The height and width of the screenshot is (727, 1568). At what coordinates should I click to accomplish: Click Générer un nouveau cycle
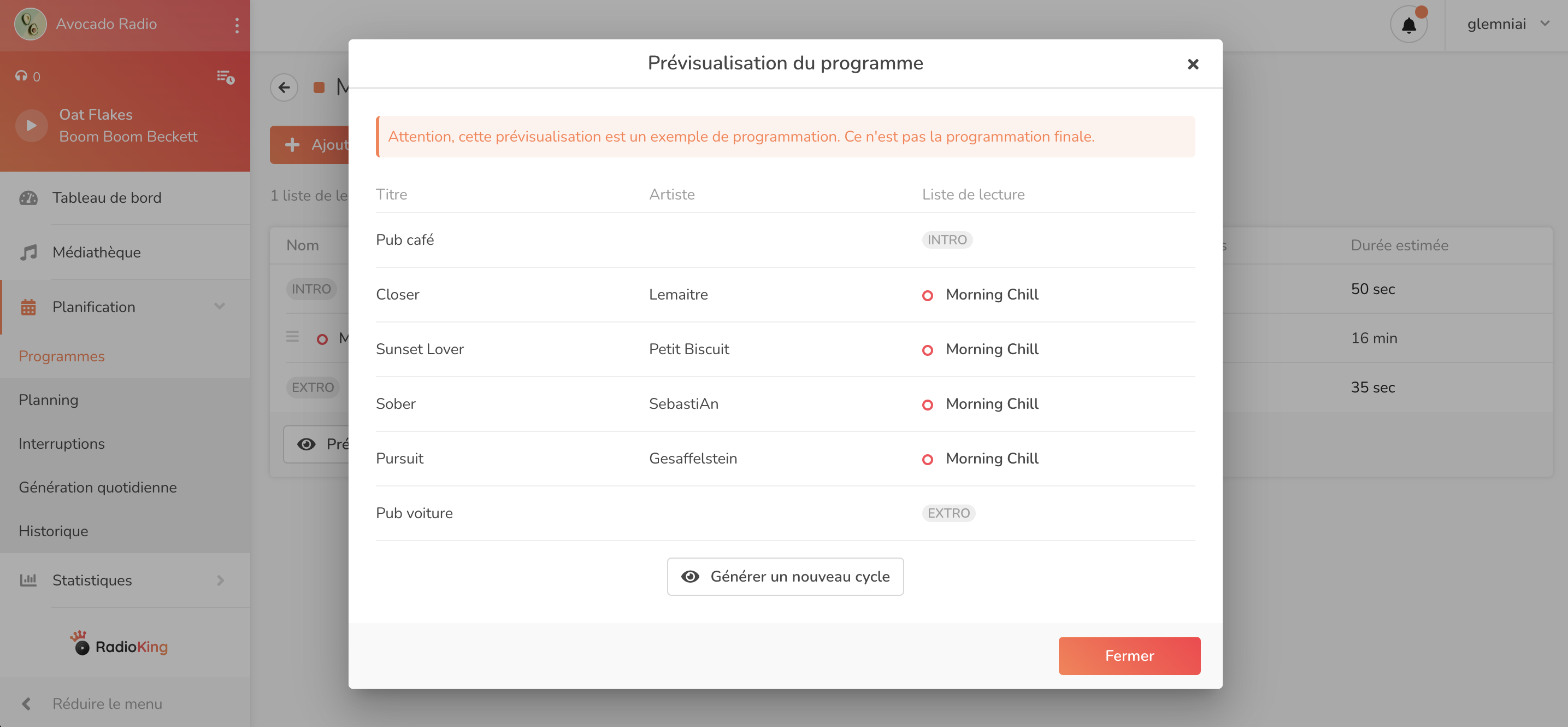click(785, 577)
